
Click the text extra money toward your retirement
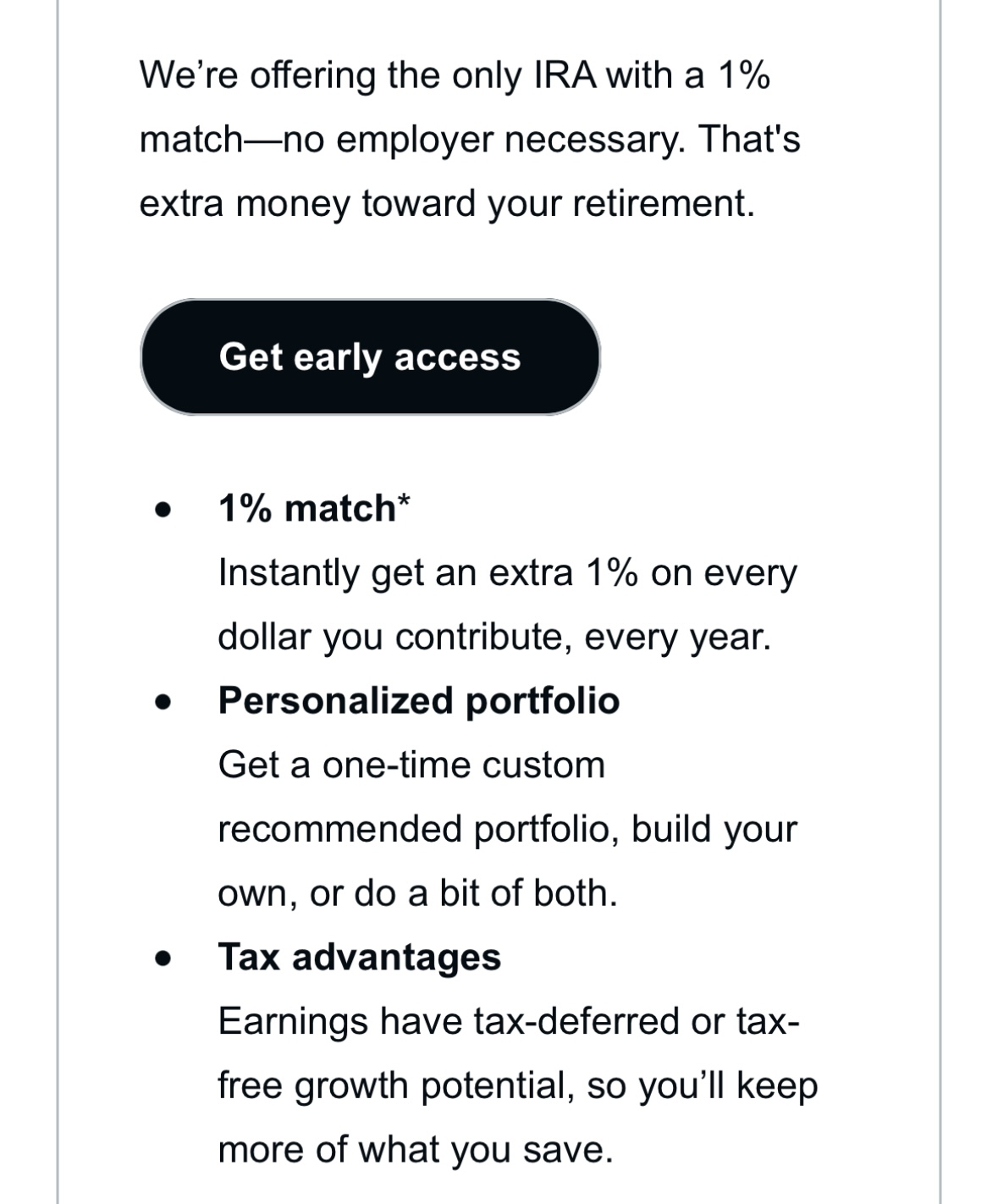[x=447, y=201]
